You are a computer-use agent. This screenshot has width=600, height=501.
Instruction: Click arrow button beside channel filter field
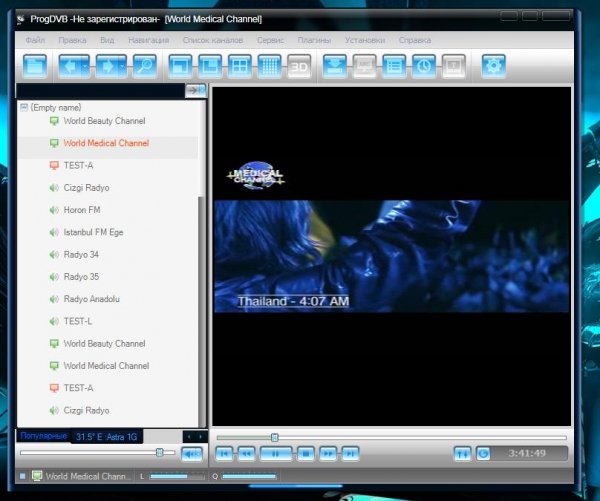[196, 91]
